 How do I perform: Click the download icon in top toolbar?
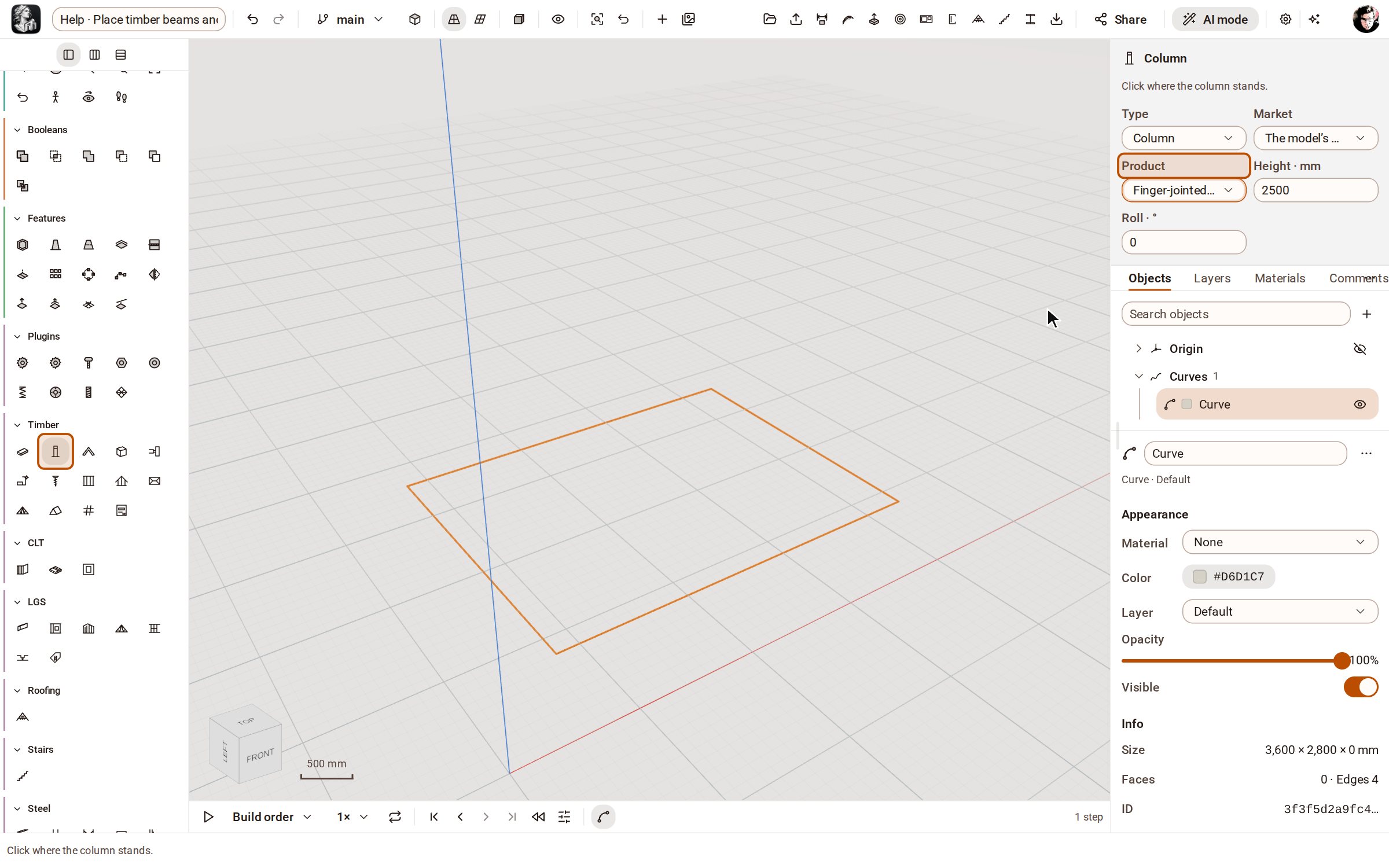coord(1056,19)
